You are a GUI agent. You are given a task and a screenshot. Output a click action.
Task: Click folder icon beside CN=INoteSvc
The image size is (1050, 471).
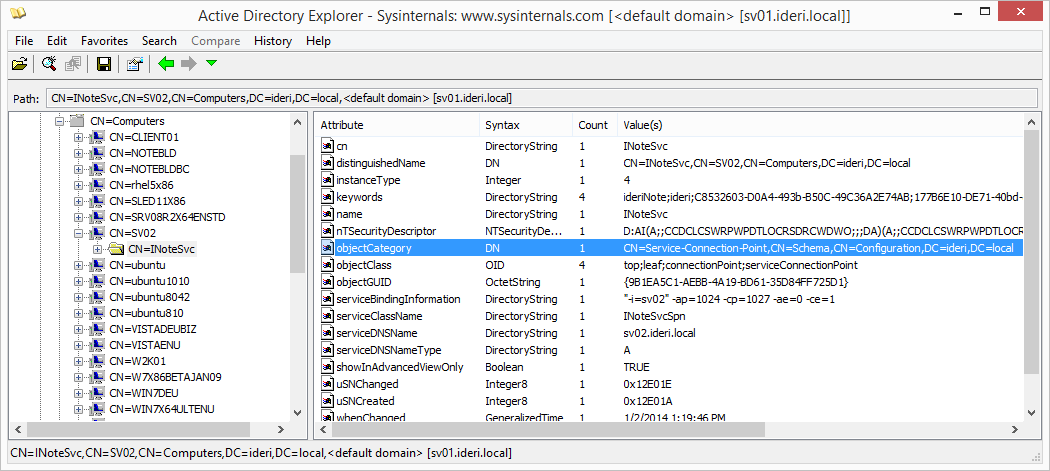[116, 249]
